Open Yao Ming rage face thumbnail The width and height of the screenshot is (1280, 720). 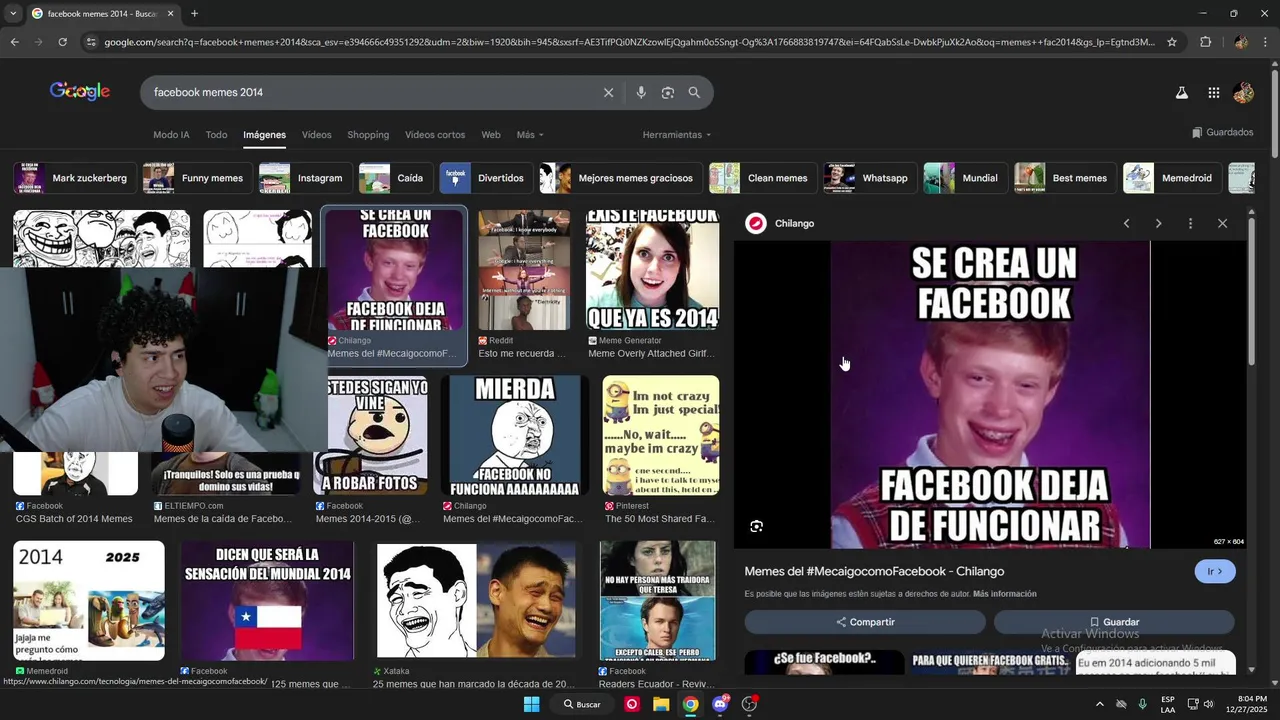(477, 601)
